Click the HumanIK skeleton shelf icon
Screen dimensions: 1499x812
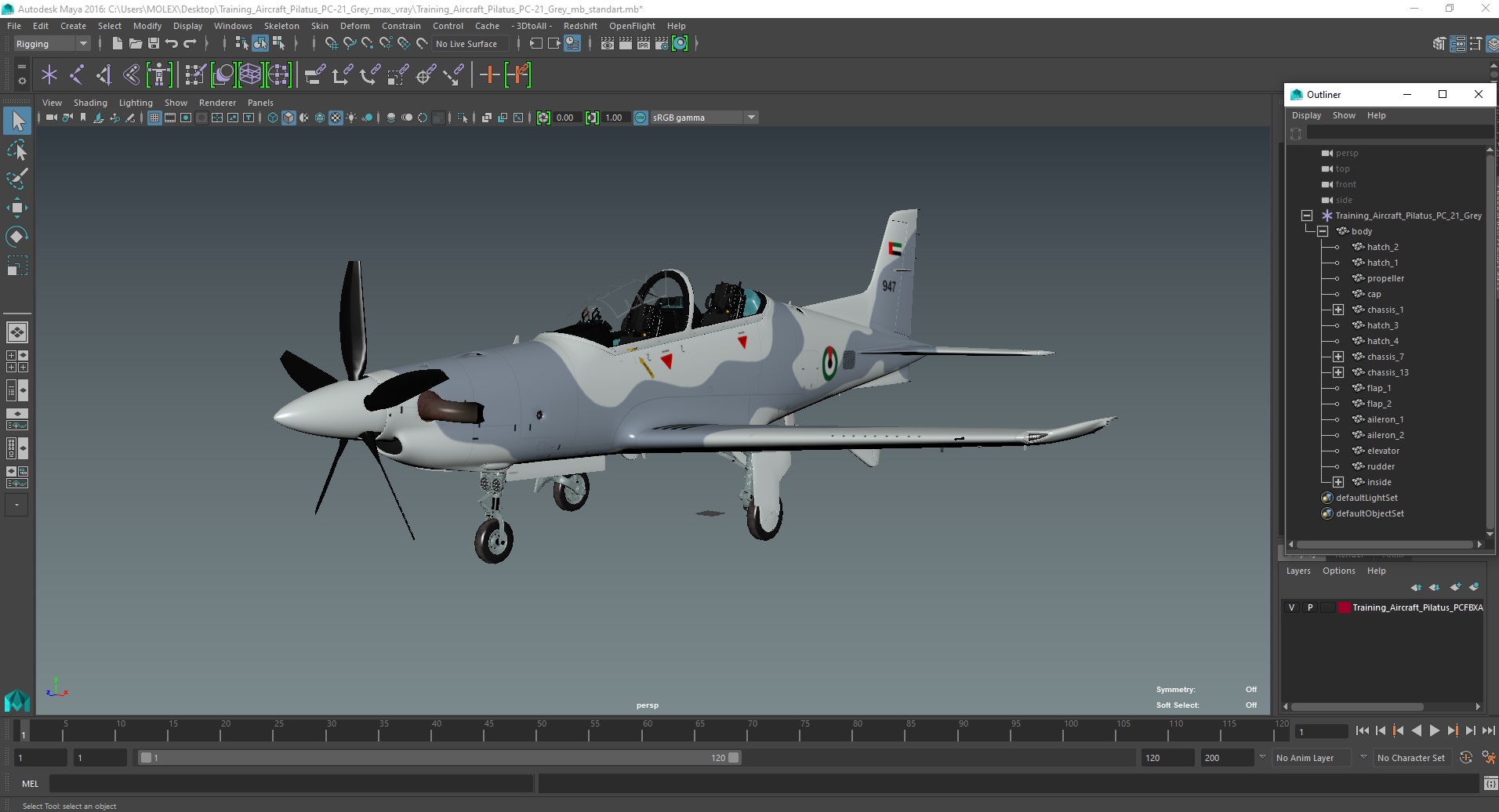click(159, 75)
